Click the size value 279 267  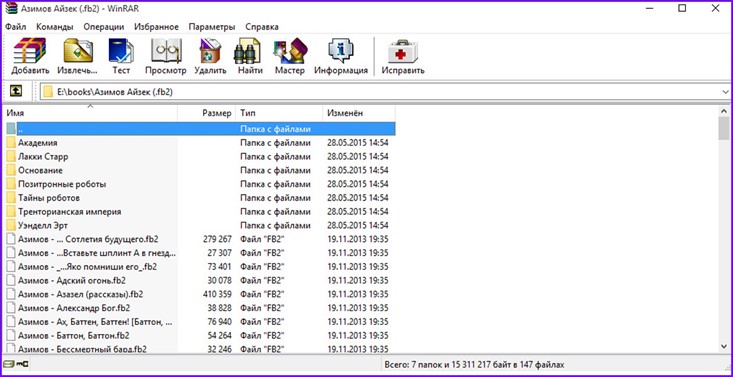coord(217,239)
